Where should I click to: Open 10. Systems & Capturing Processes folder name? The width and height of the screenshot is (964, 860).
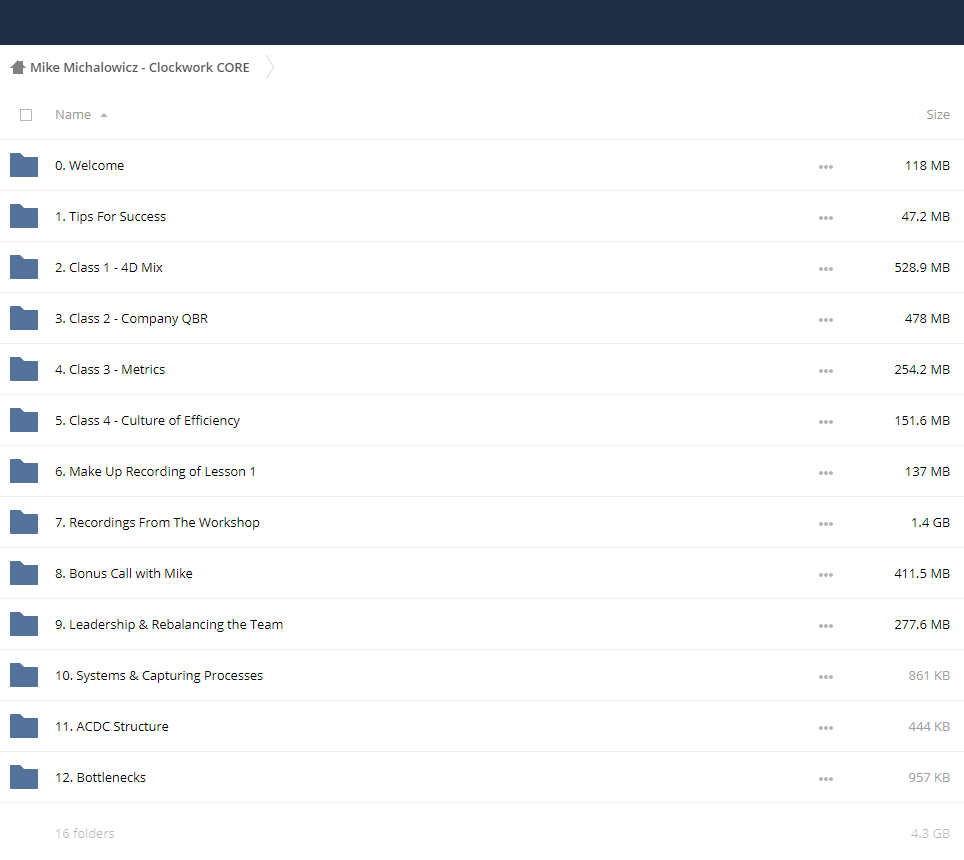[159, 676]
